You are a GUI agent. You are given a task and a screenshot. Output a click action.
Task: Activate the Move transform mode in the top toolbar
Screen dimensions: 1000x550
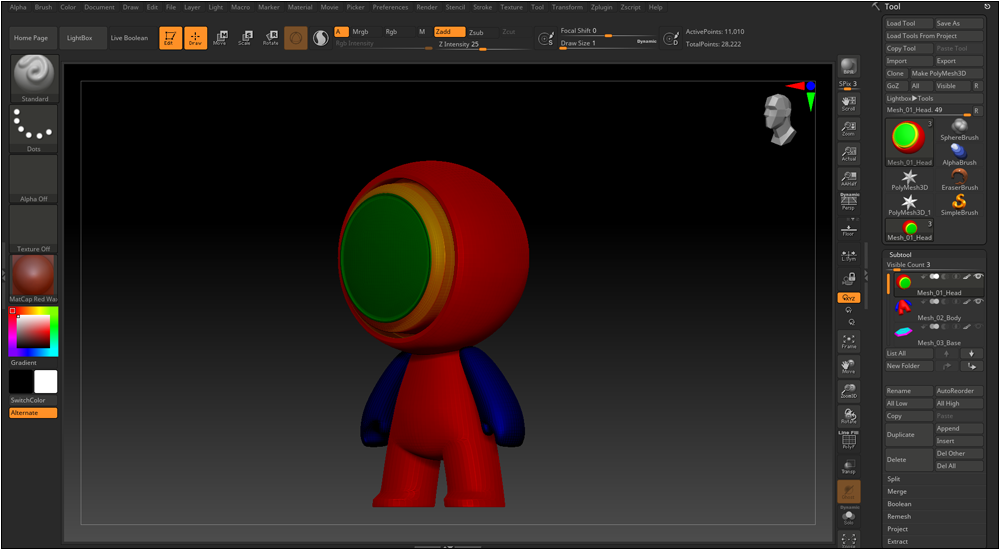point(219,38)
